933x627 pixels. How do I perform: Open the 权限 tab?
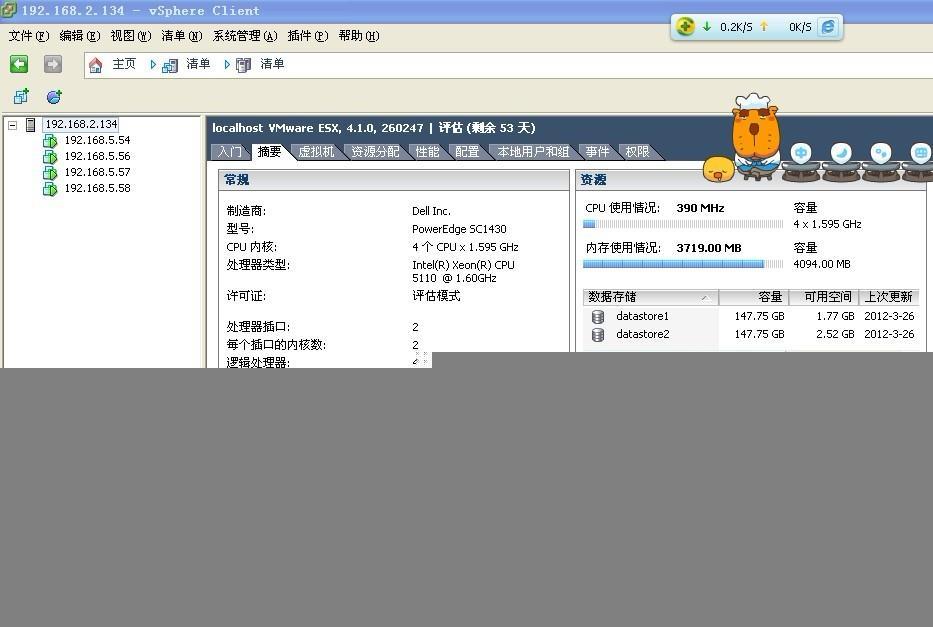(637, 152)
